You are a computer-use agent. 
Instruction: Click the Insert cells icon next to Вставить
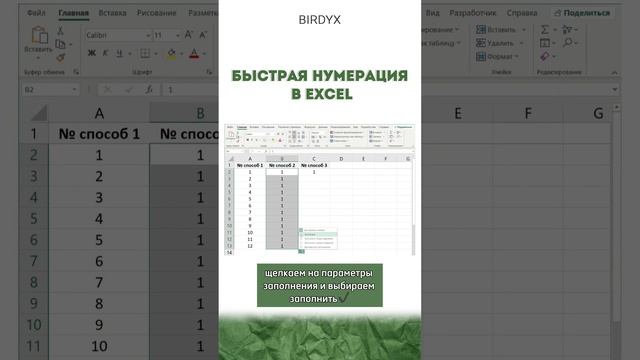tap(481, 29)
